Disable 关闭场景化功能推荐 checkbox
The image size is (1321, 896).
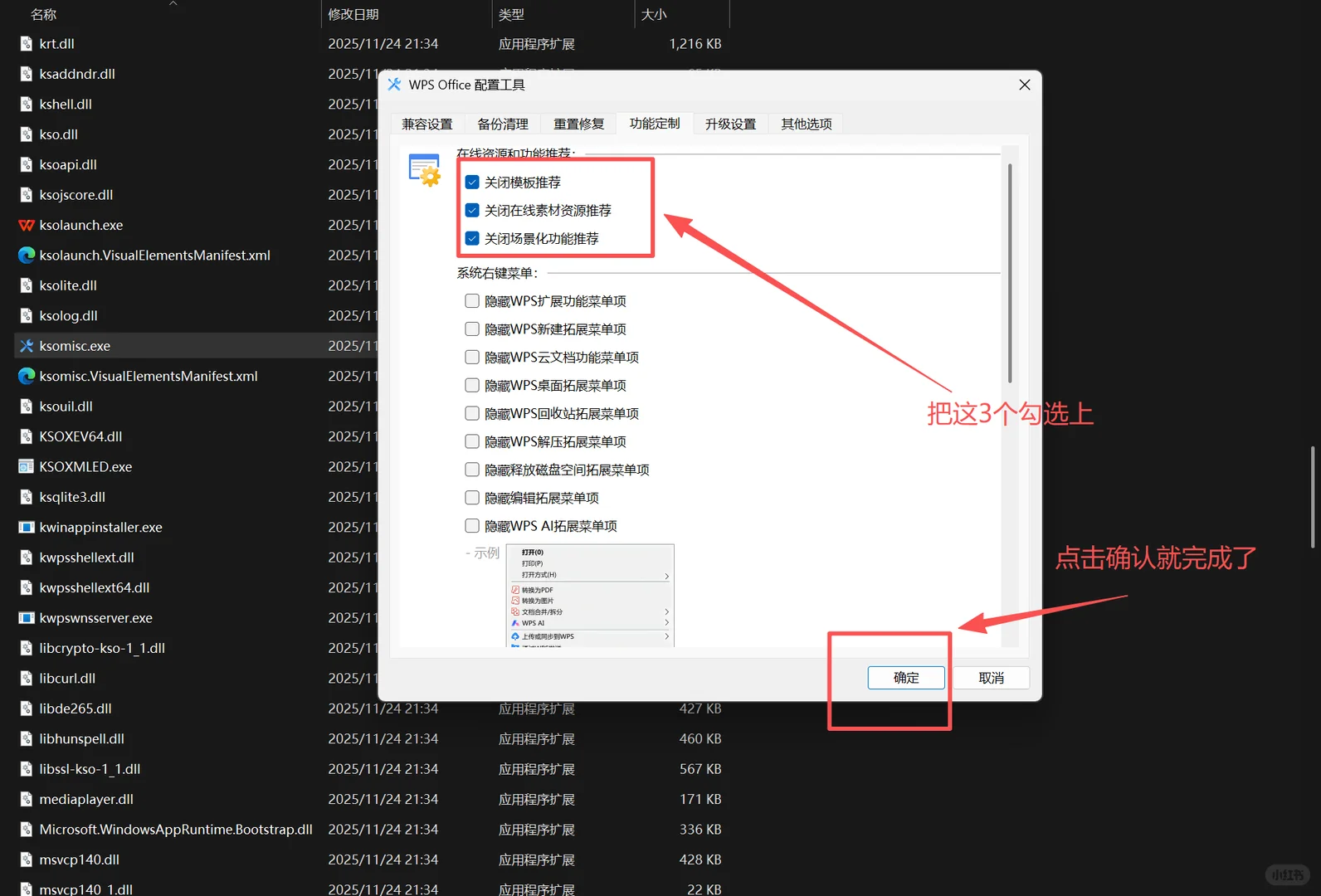point(472,239)
